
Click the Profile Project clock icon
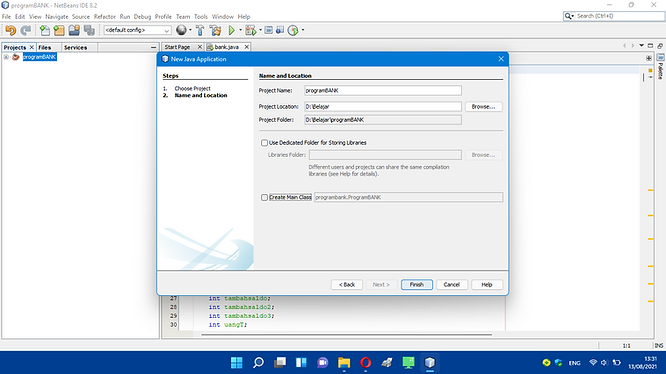point(293,30)
